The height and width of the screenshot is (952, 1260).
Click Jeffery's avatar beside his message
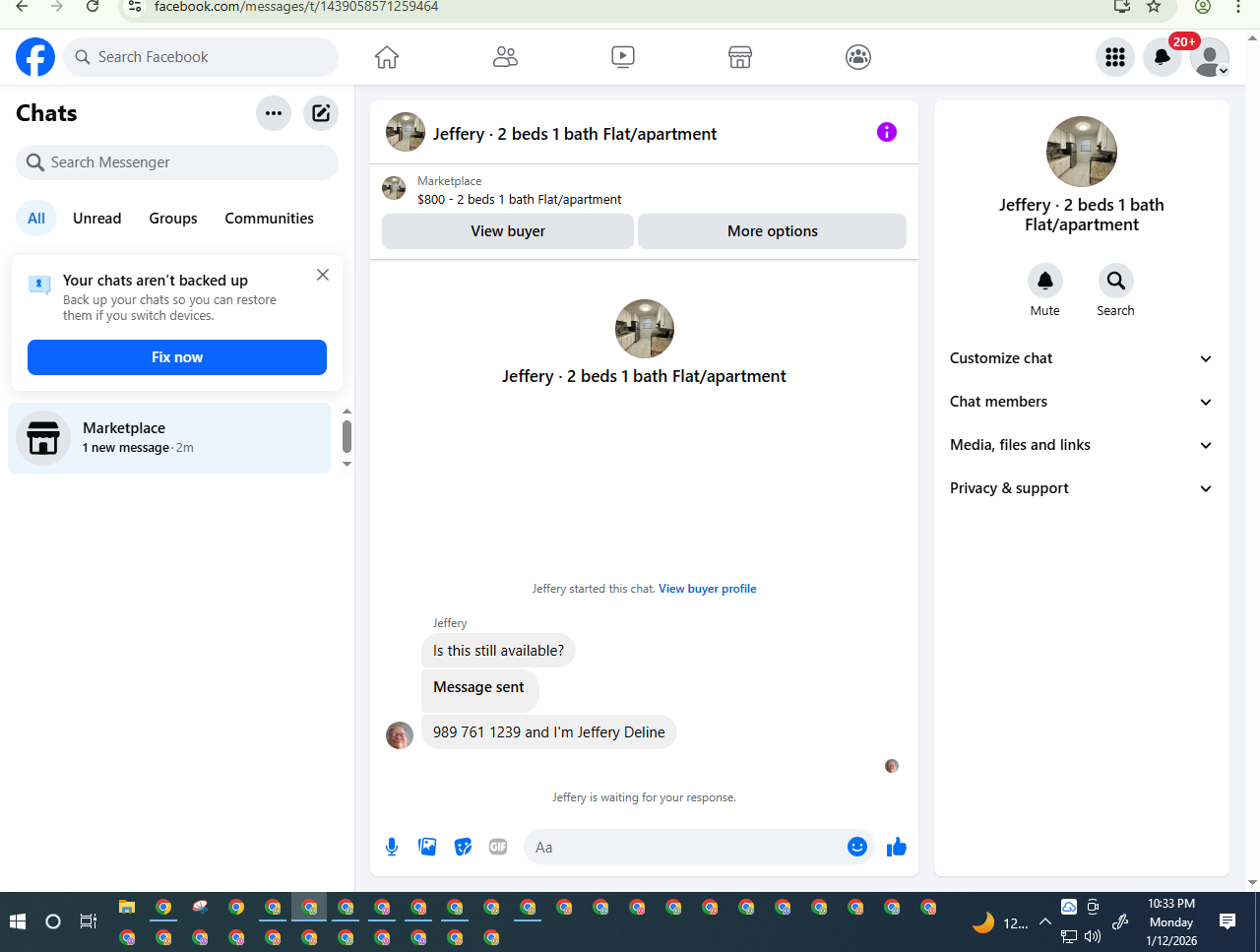click(x=400, y=734)
